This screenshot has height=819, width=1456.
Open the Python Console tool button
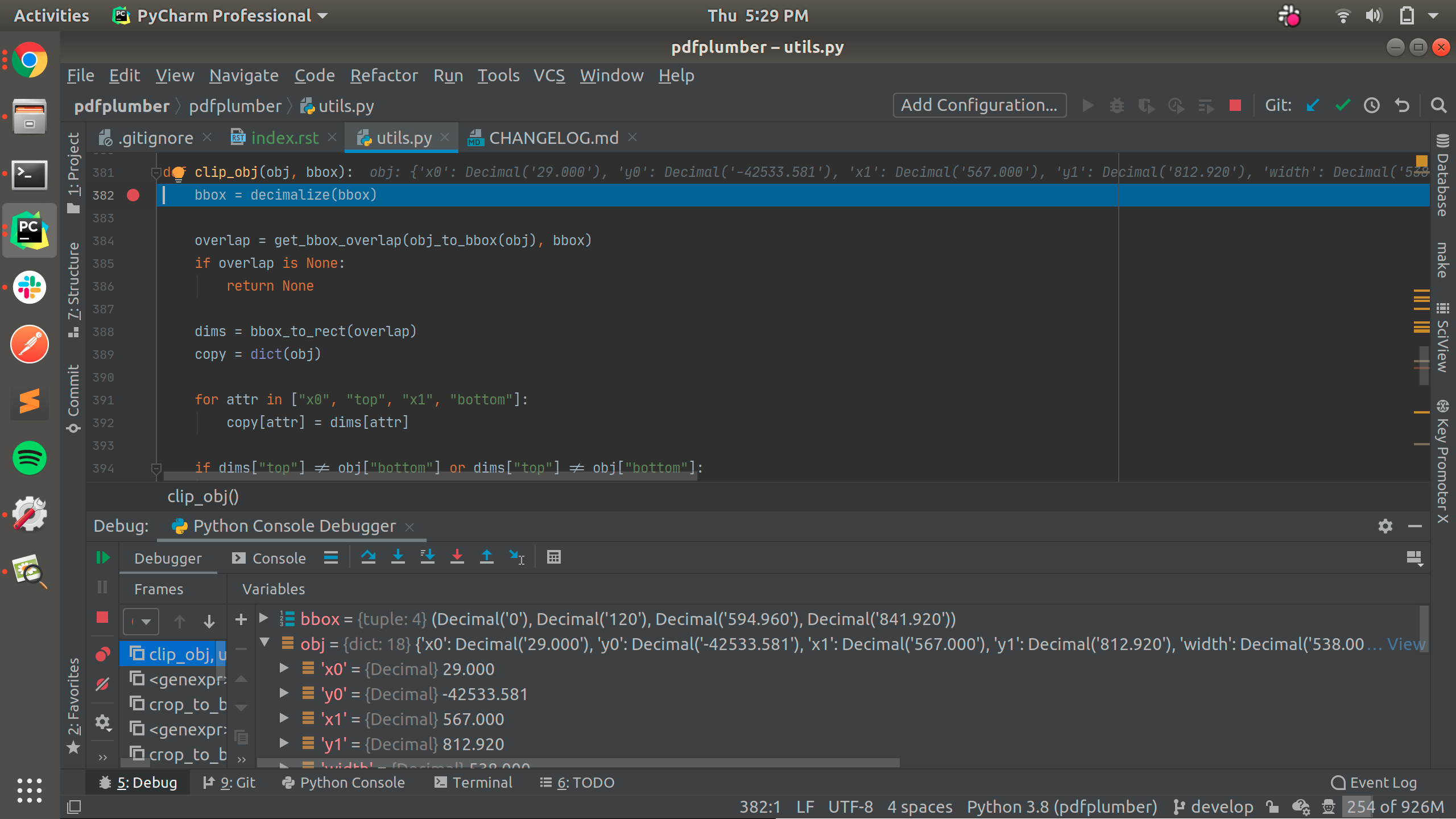[x=344, y=783]
